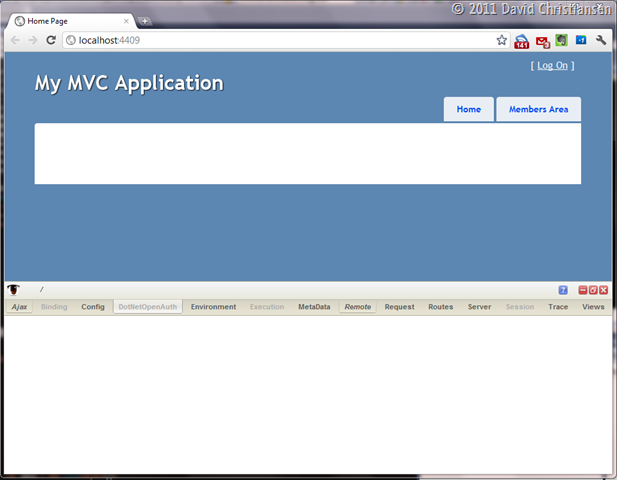This screenshot has width=617, height=480.
Task: Click the Log On link
Action: pyautogui.click(x=552, y=66)
